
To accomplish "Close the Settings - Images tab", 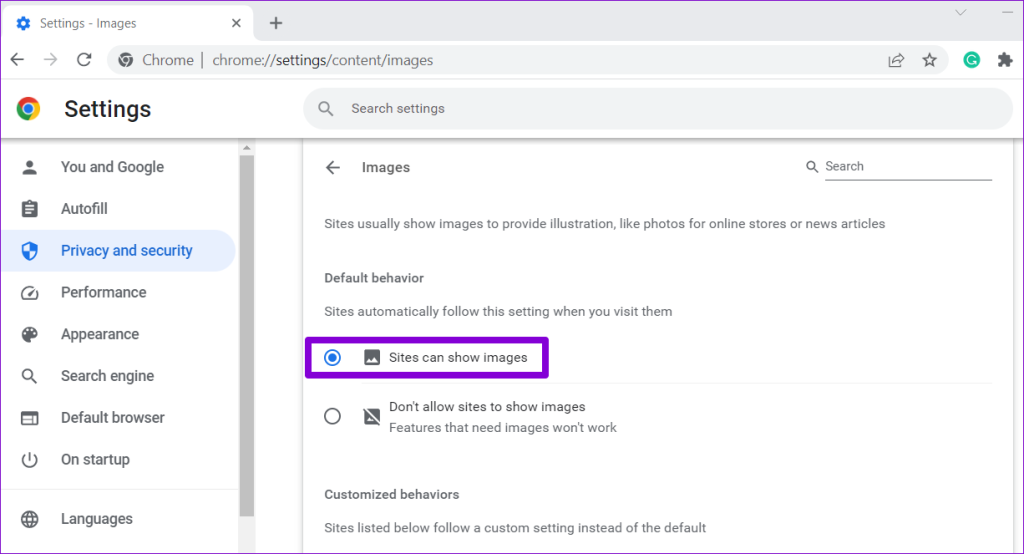I will click(236, 24).
